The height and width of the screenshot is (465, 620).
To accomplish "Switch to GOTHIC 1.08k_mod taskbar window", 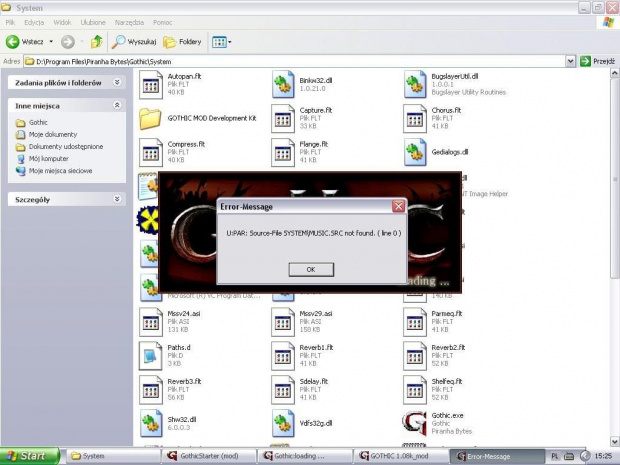I will click(401, 456).
